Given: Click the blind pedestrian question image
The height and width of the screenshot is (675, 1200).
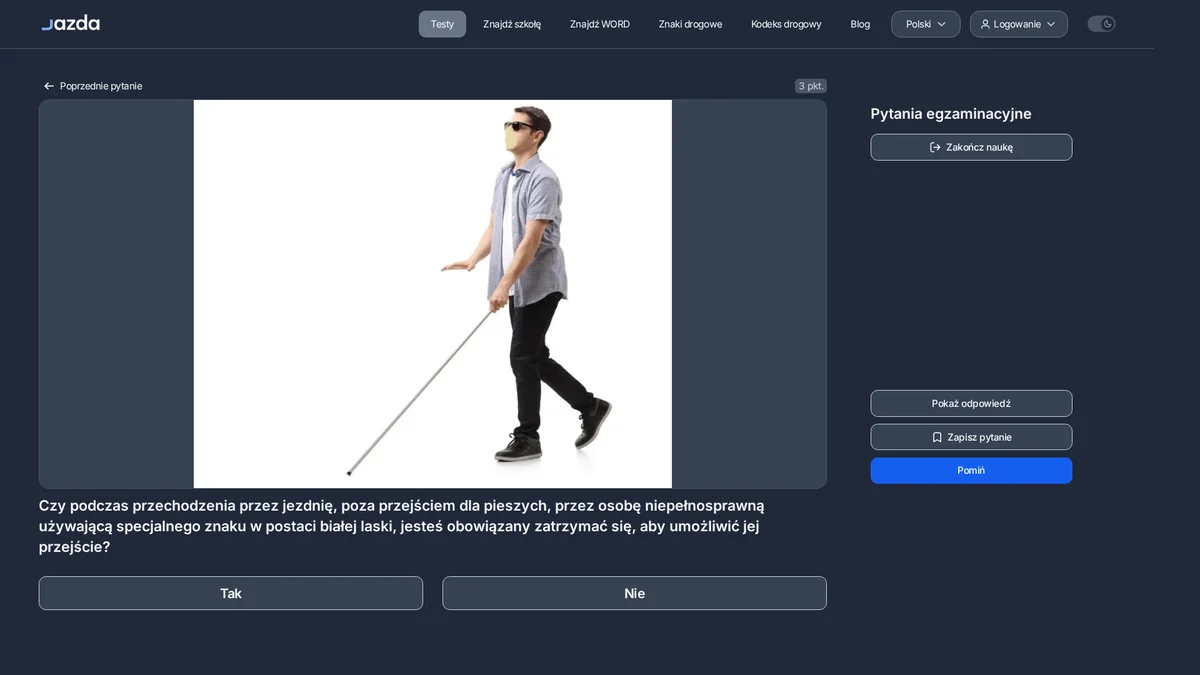Looking at the screenshot, I should click(432, 294).
